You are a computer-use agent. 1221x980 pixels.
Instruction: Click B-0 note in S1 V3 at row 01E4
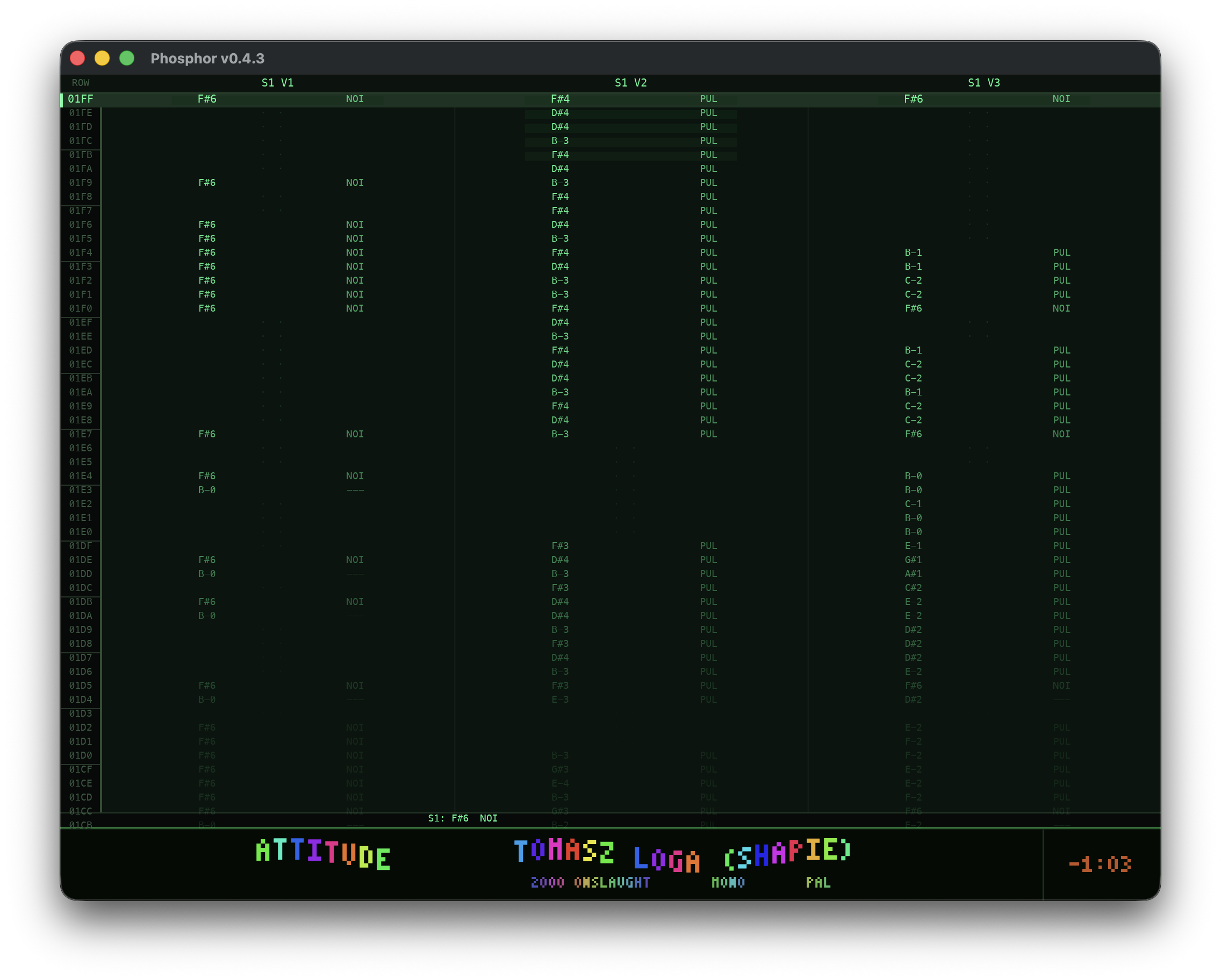tap(914, 476)
